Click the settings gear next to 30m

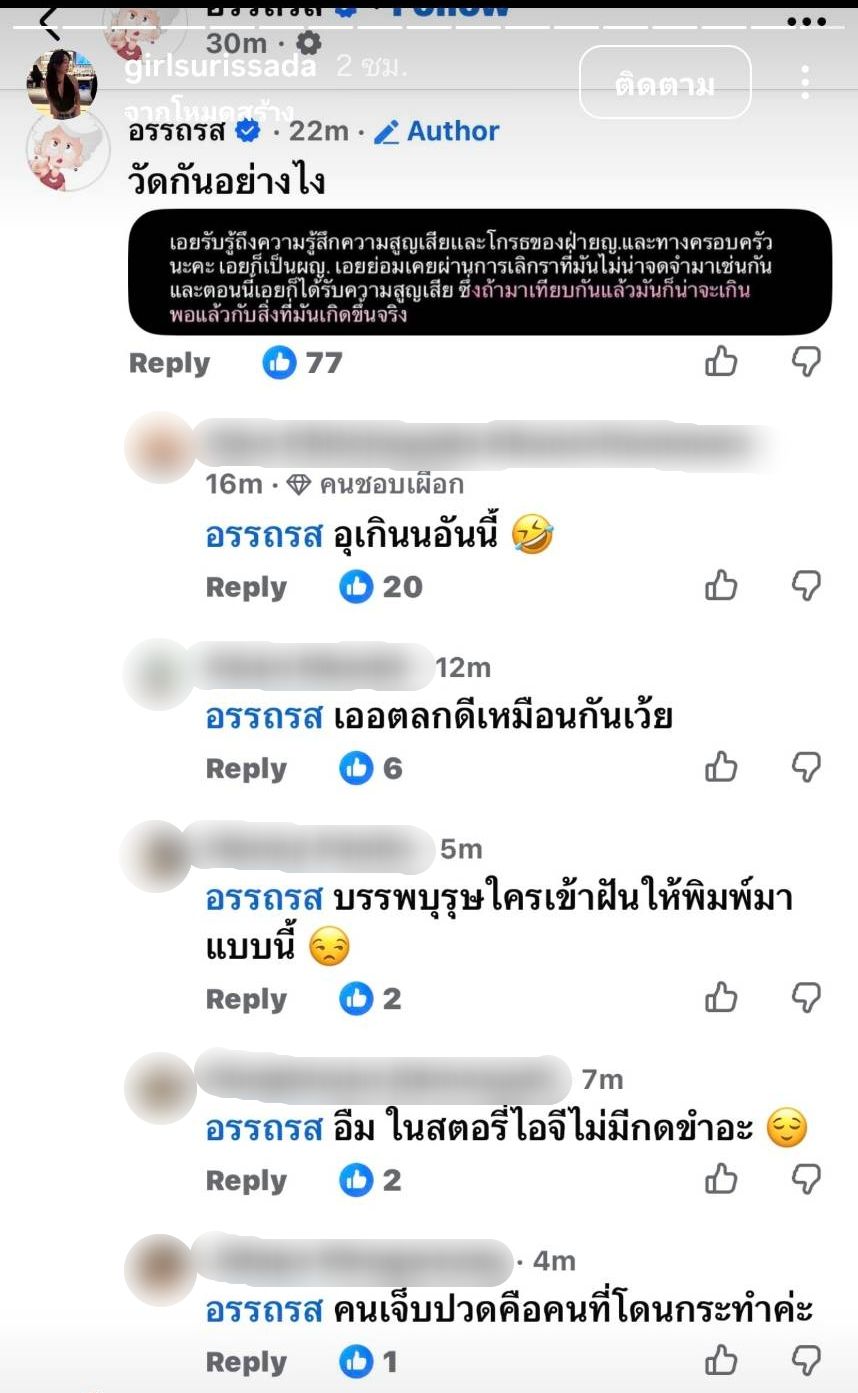click(309, 43)
